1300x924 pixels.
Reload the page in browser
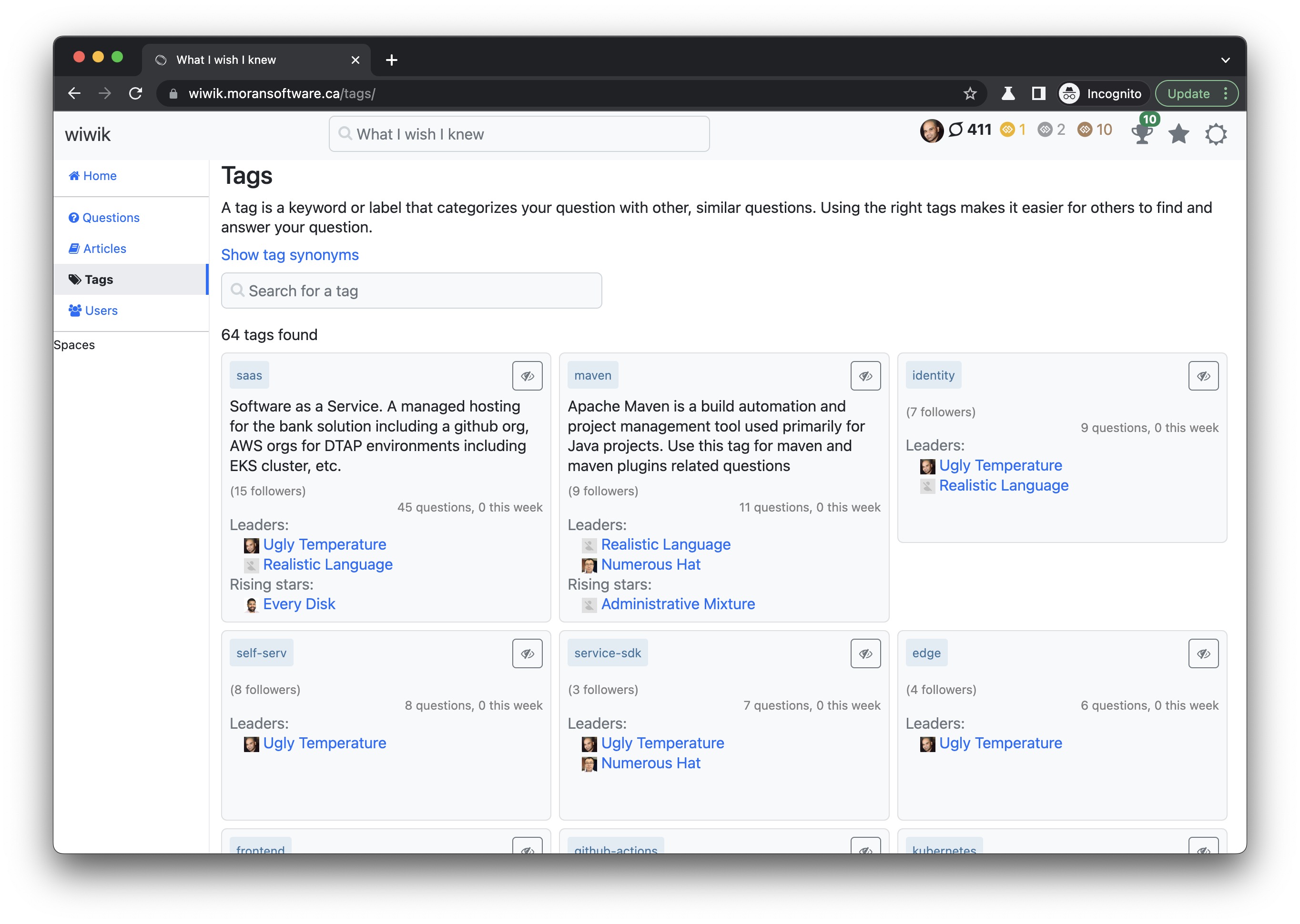click(135, 93)
